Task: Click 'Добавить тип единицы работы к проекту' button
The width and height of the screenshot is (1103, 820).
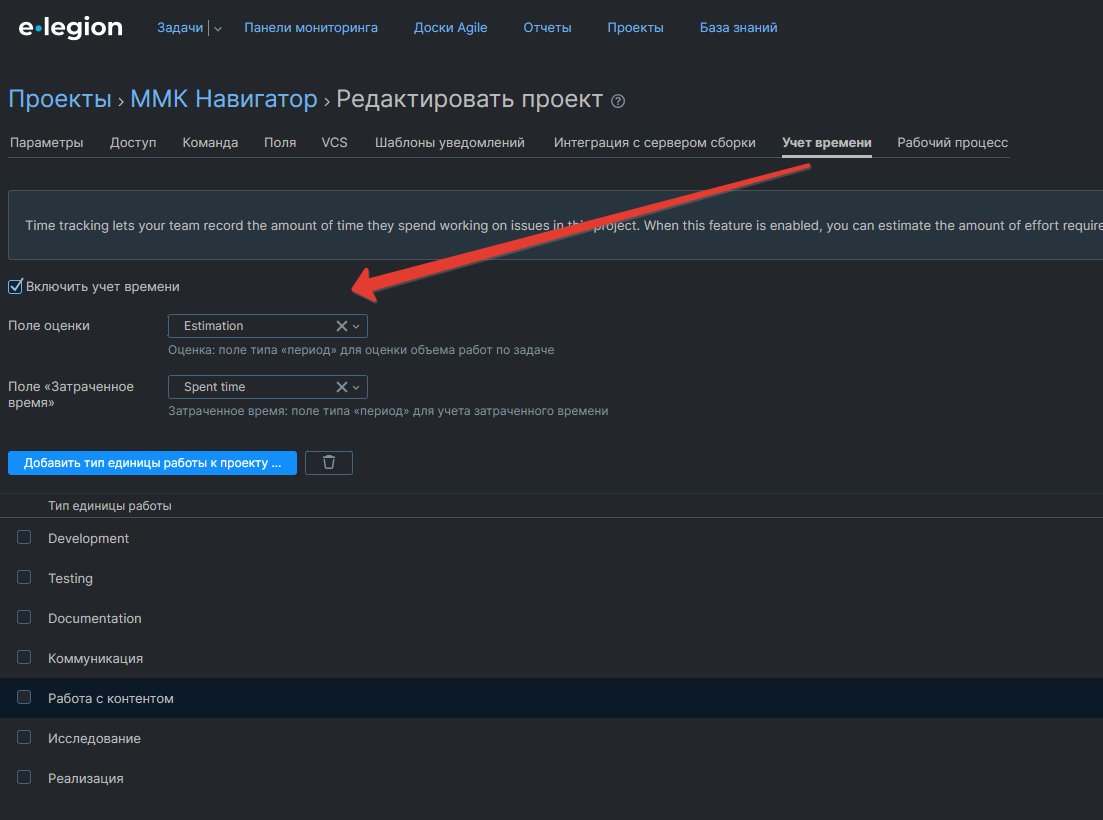Action: tap(152, 463)
